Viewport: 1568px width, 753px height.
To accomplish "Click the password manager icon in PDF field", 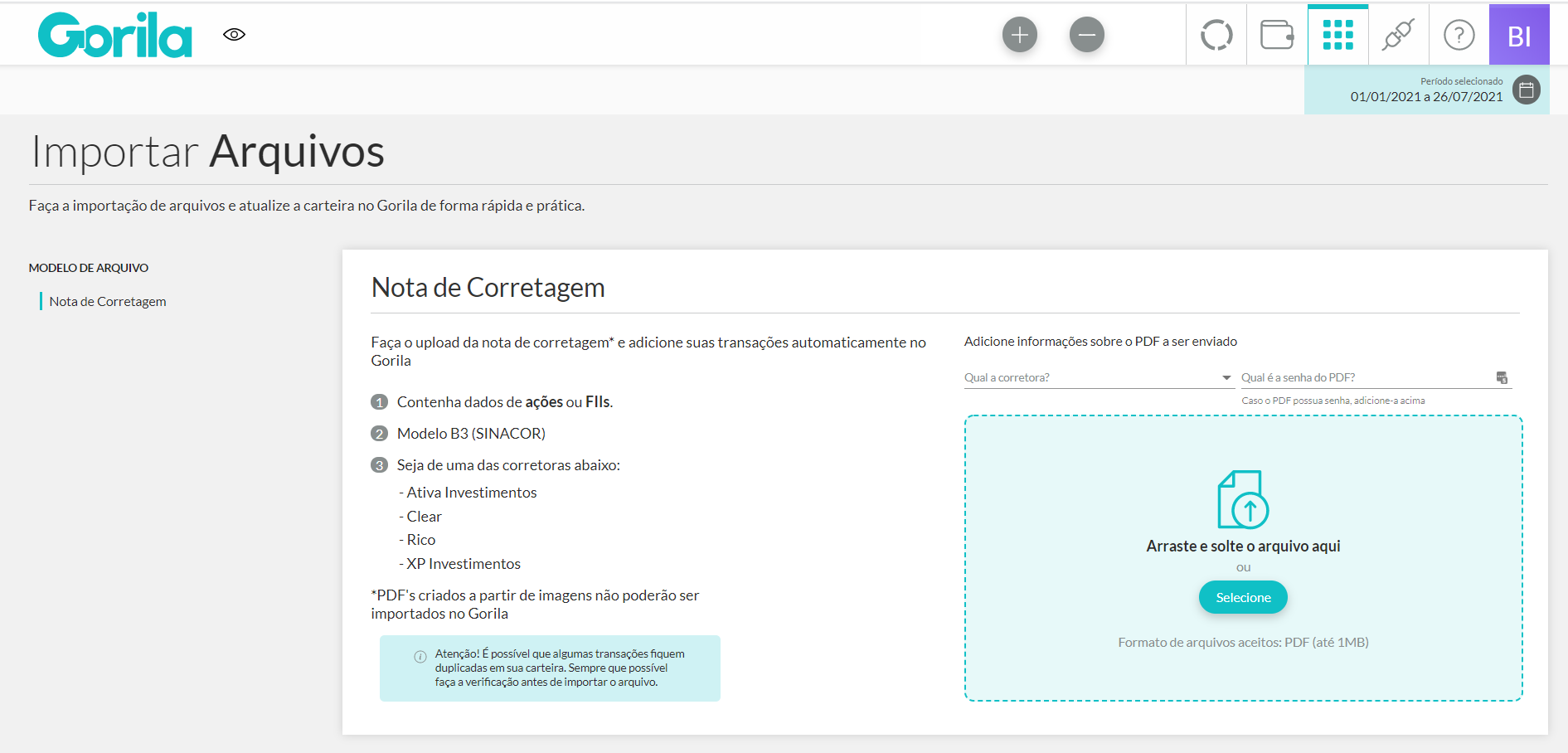I will coord(1502,377).
